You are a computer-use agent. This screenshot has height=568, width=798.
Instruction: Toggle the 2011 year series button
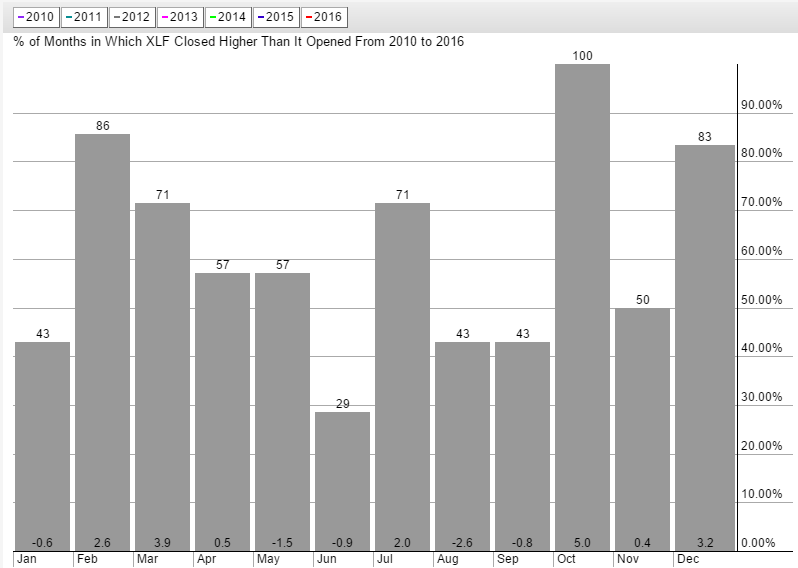[x=84, y=17]
